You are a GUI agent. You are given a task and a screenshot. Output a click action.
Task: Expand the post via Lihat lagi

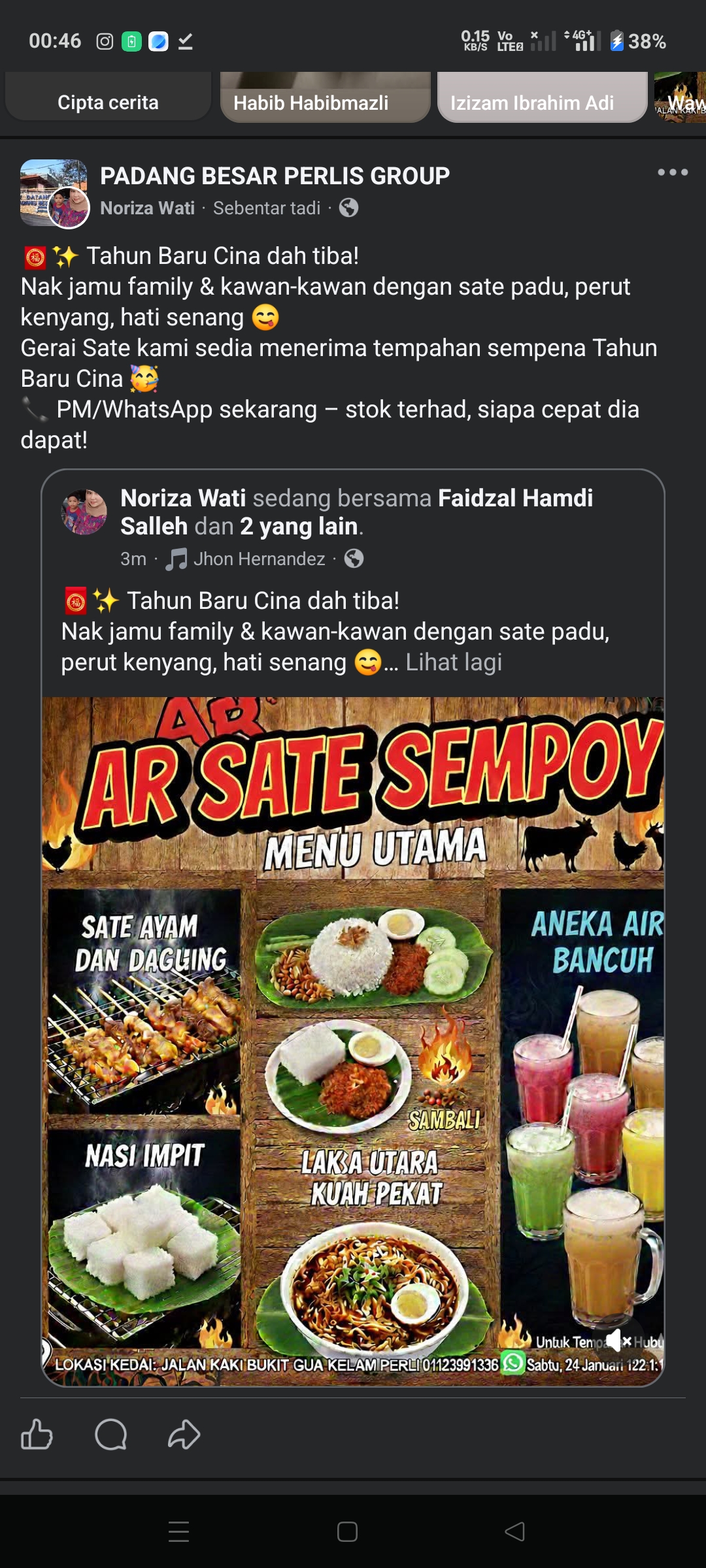[x=454, y=662]
